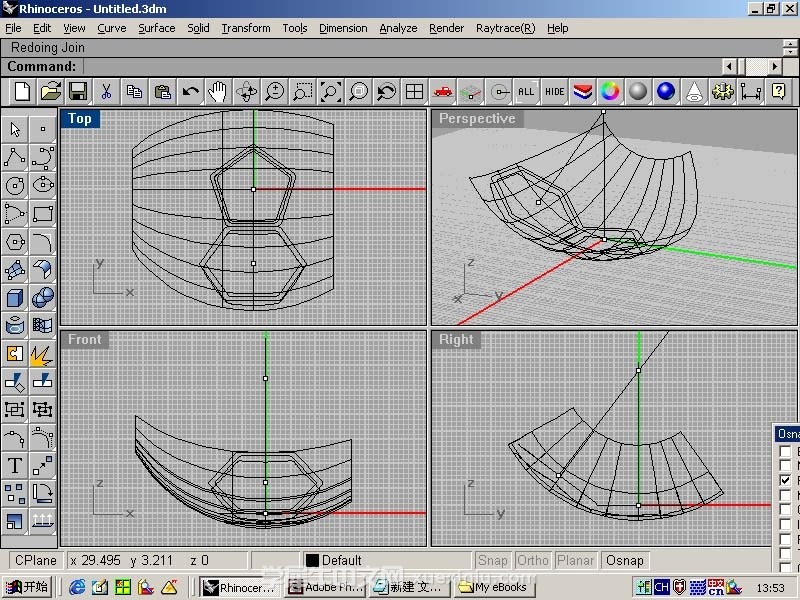Viewport: 800px width, 600px height.
Task: Tick the first Osnap panel checkbox
Action: tap(785, 452)
